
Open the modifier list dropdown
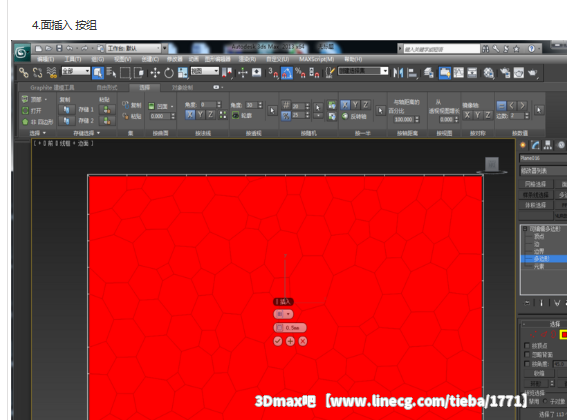[x=543, y=171]
